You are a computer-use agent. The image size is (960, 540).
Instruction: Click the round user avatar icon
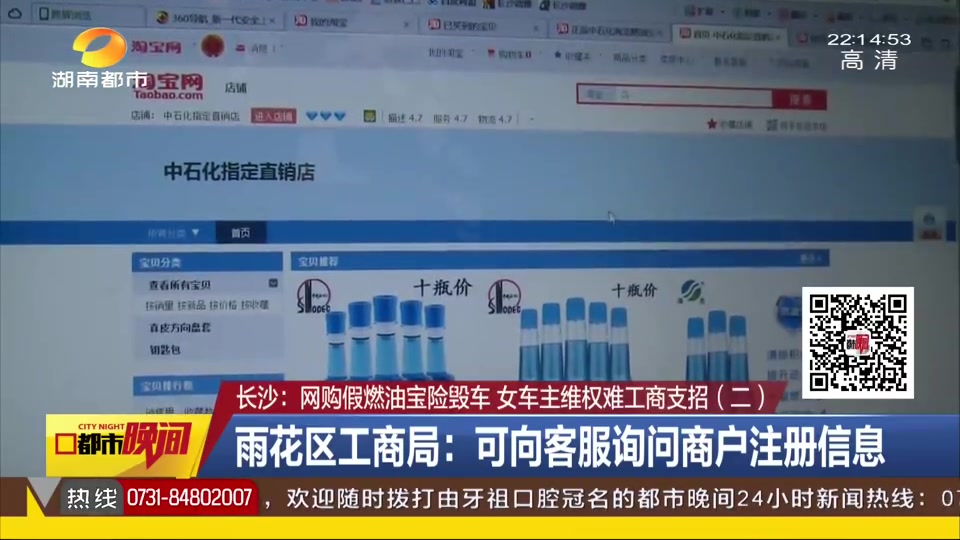tap(212, 46)
